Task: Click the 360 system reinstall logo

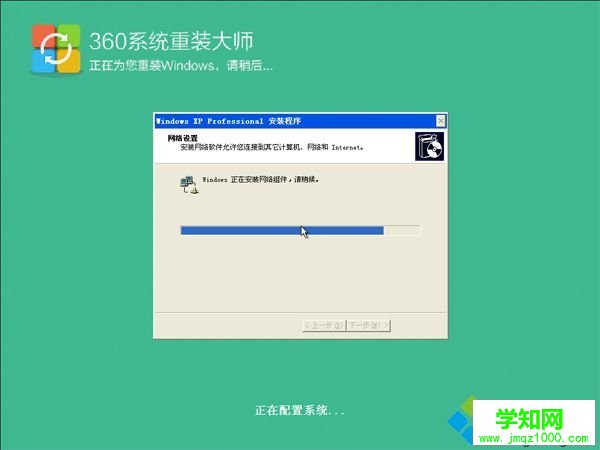Action: tap(56, 49)
